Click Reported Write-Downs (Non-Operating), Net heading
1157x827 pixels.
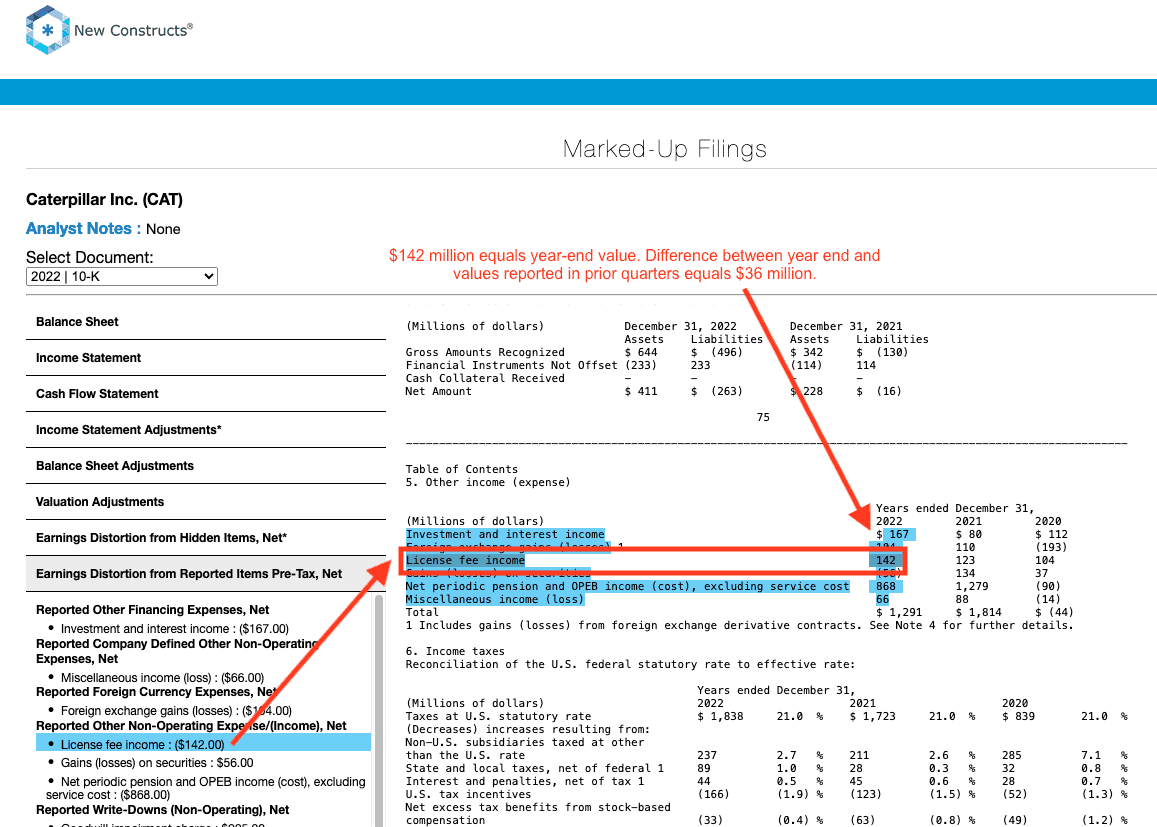point(162,810)
